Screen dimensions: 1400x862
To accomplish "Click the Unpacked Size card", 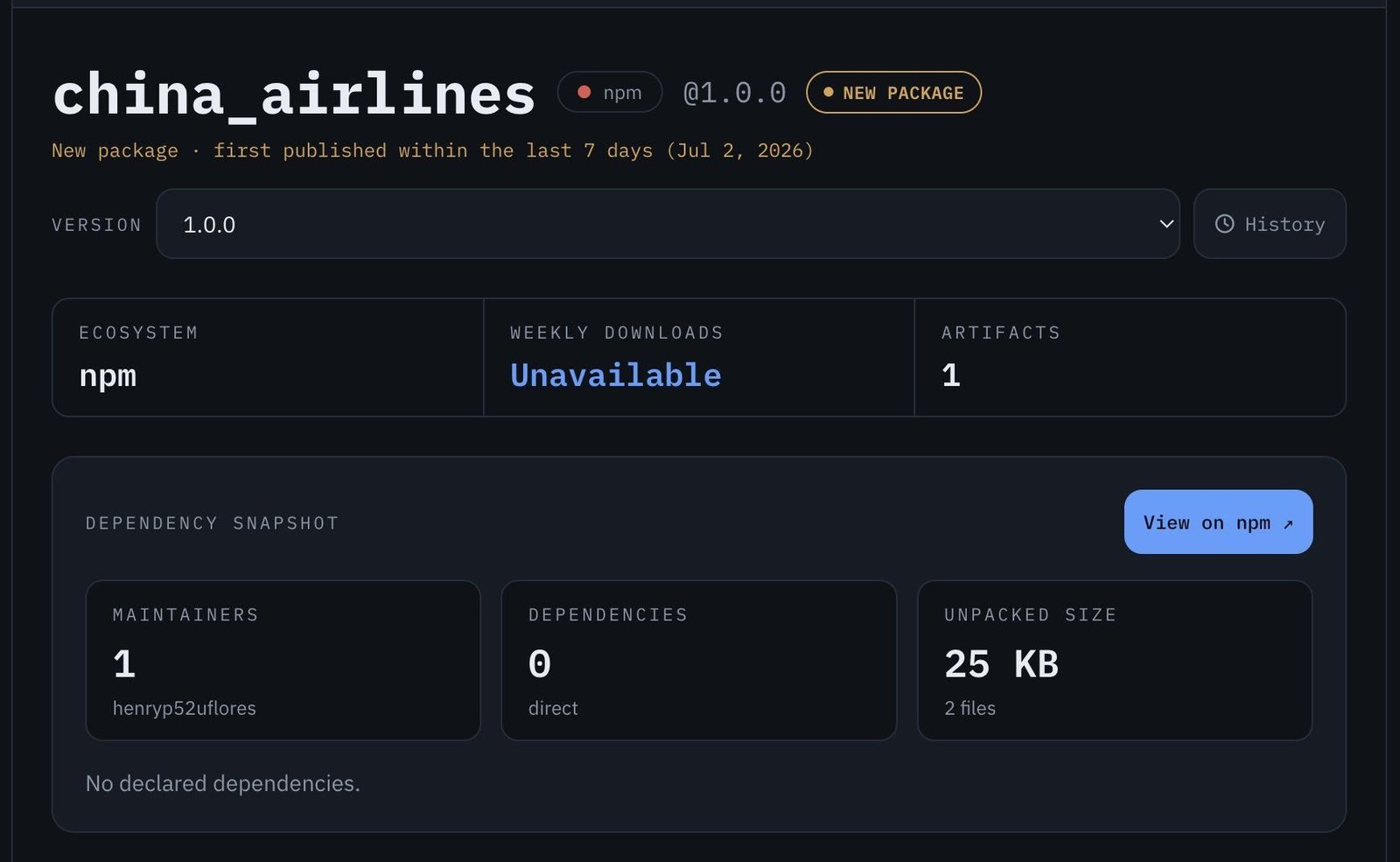I will click(x=1115, y=661).
